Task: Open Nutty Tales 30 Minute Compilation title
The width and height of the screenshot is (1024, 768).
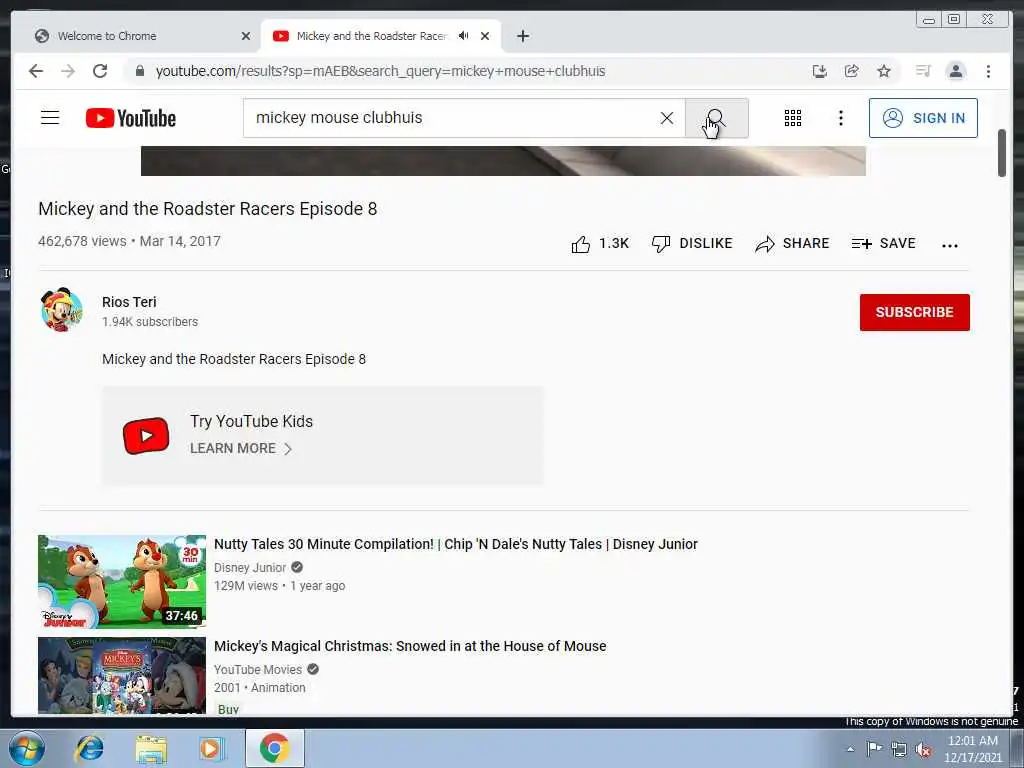Action: (x=456, y=544)
